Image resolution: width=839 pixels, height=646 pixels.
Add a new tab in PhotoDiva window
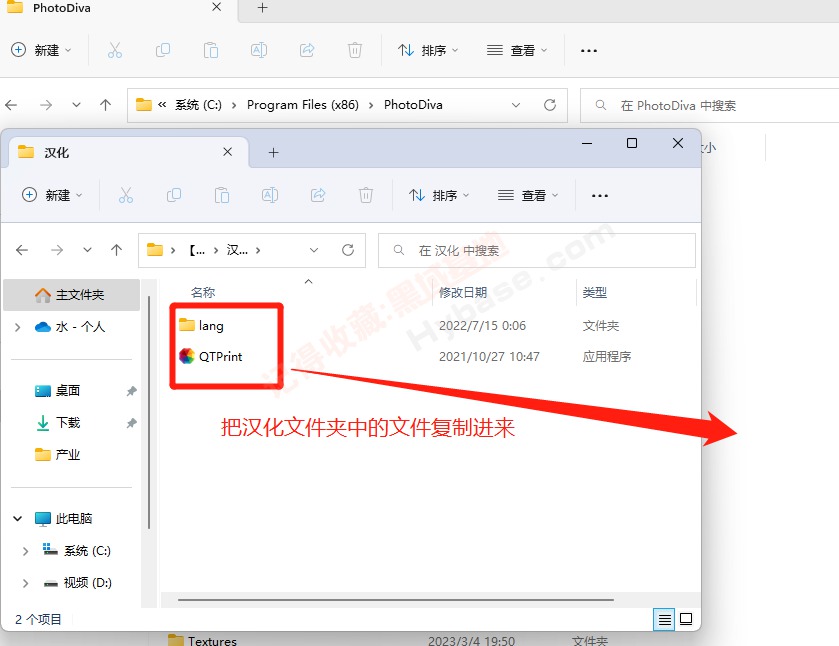tap(262, 8)
